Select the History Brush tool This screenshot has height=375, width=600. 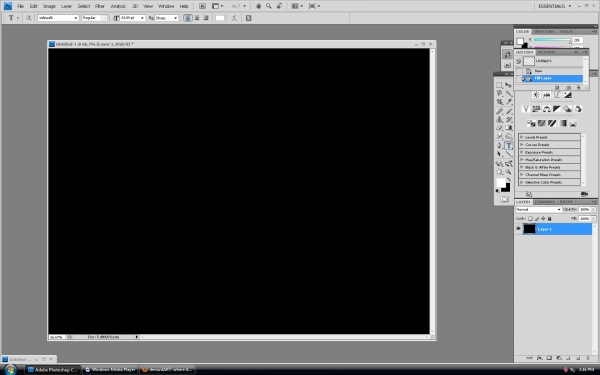tap(509, 119)
